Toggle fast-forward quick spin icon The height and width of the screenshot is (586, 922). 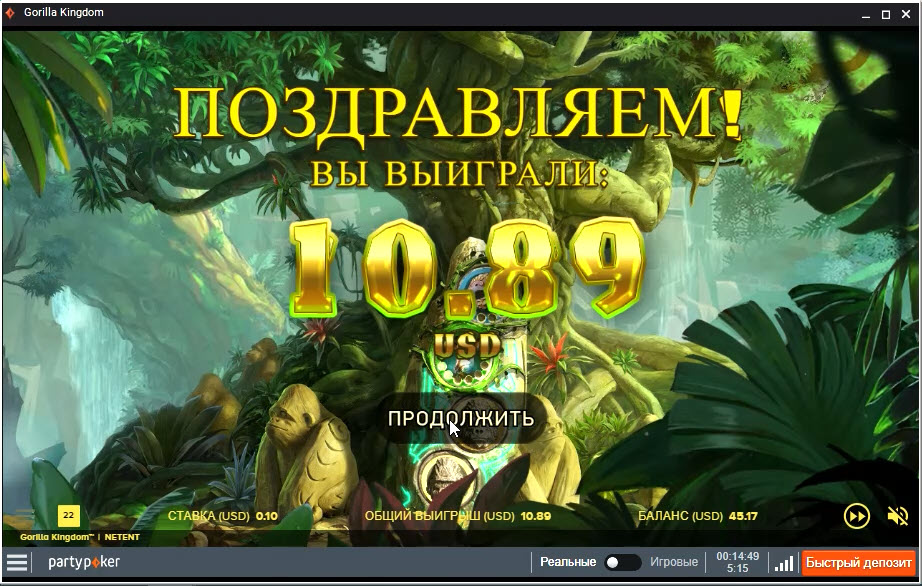[x=857, y=516]
